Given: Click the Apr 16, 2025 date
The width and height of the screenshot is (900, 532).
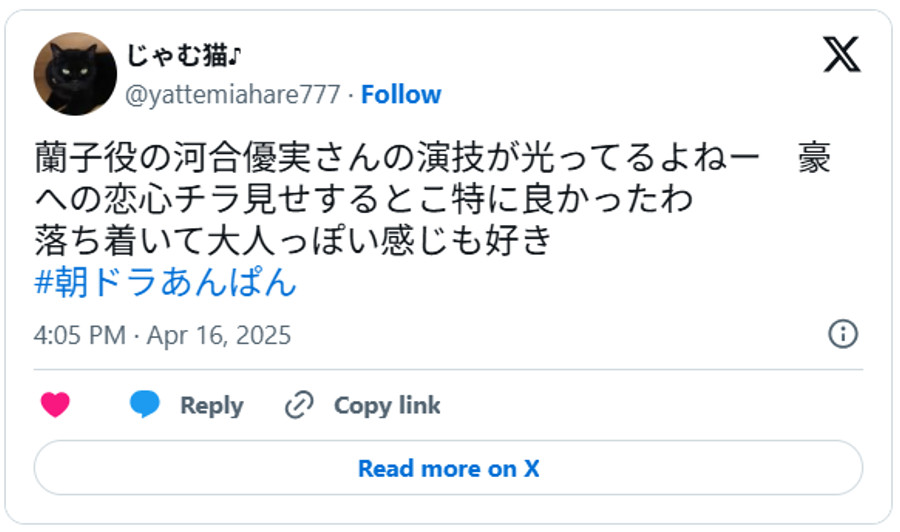Looking at the screenshot, I should [x=219, y=335].
